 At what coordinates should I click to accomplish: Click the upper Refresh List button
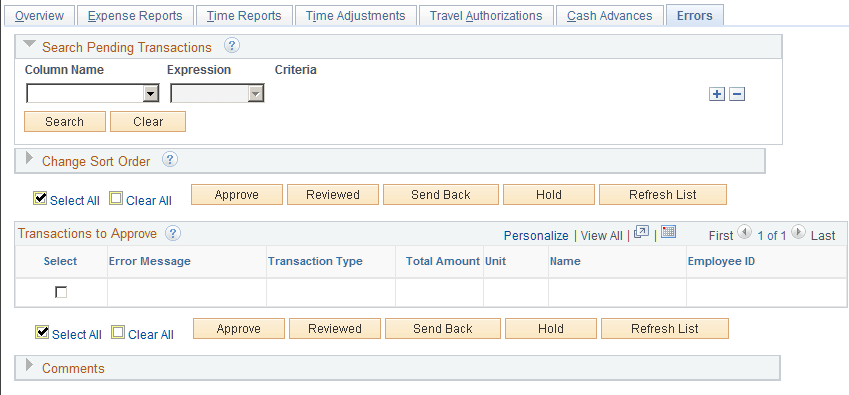coord(663,195)
